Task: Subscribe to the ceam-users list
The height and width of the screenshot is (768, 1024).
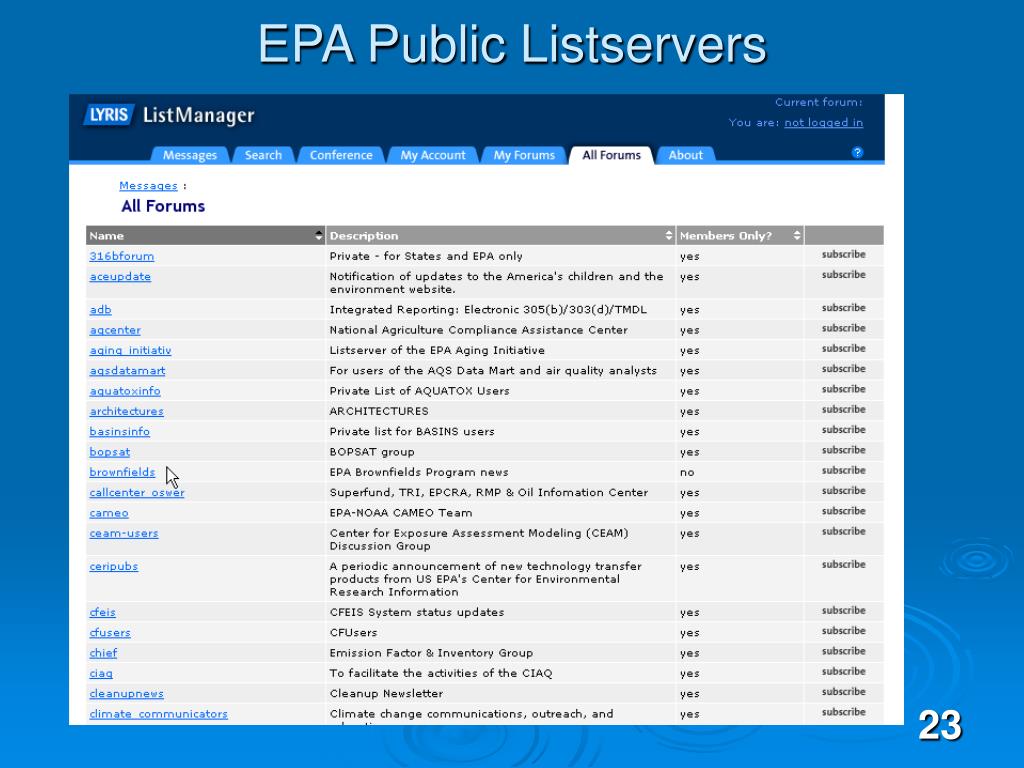Action: [x=844, y=532]
